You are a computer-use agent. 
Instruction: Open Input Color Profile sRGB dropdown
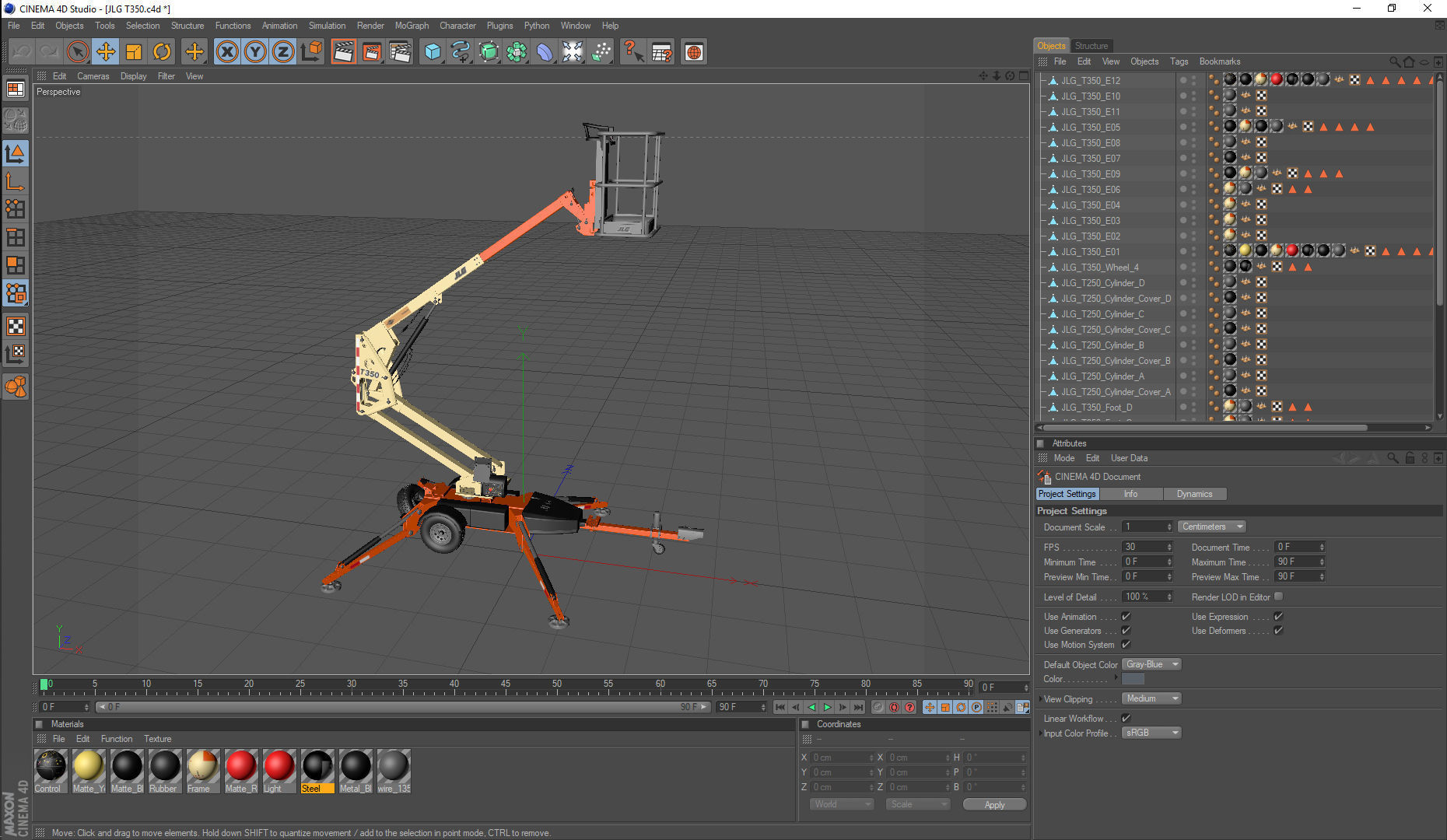[x=1151, y=733]
